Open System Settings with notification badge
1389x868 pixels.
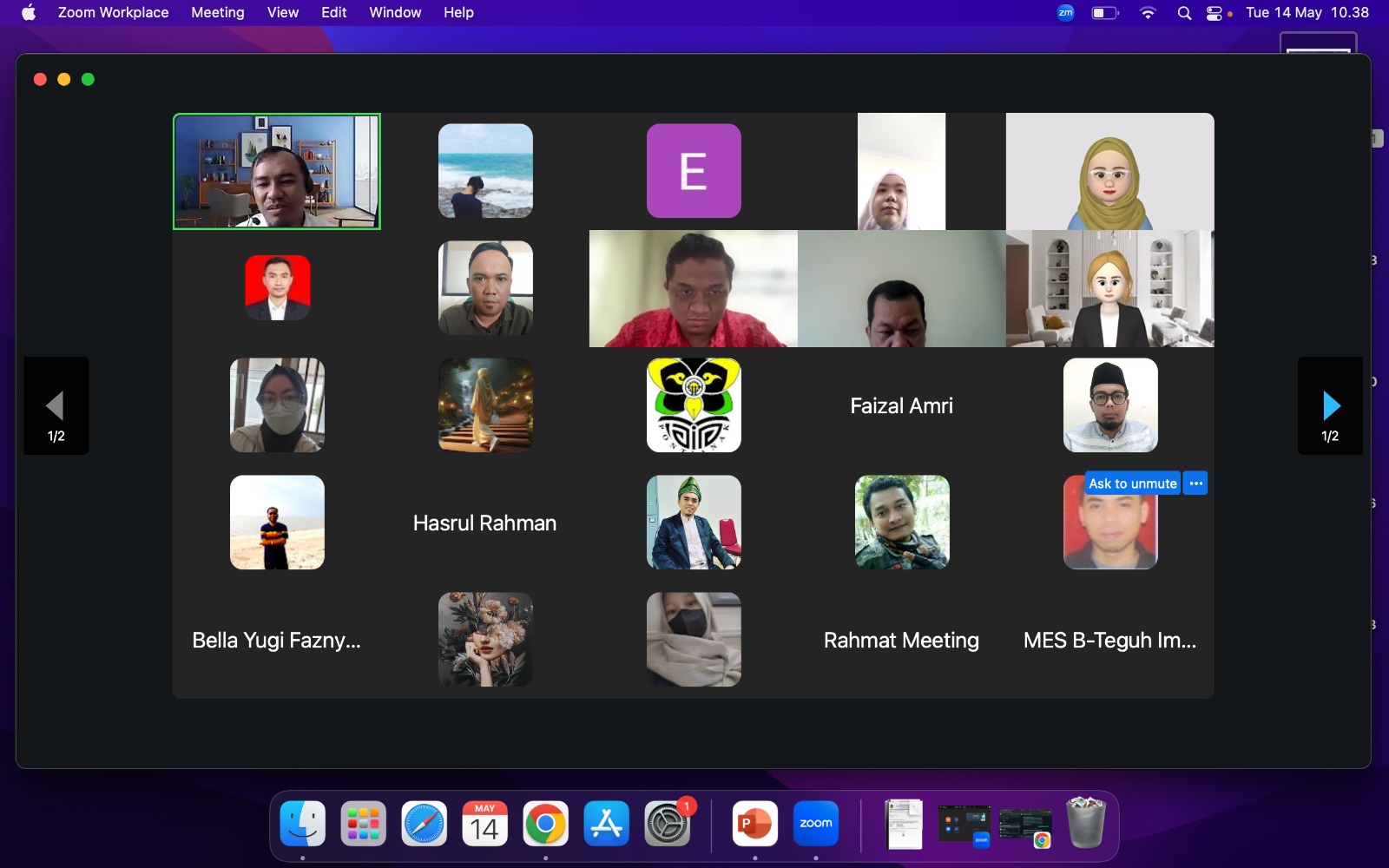[x=667, y=824]
